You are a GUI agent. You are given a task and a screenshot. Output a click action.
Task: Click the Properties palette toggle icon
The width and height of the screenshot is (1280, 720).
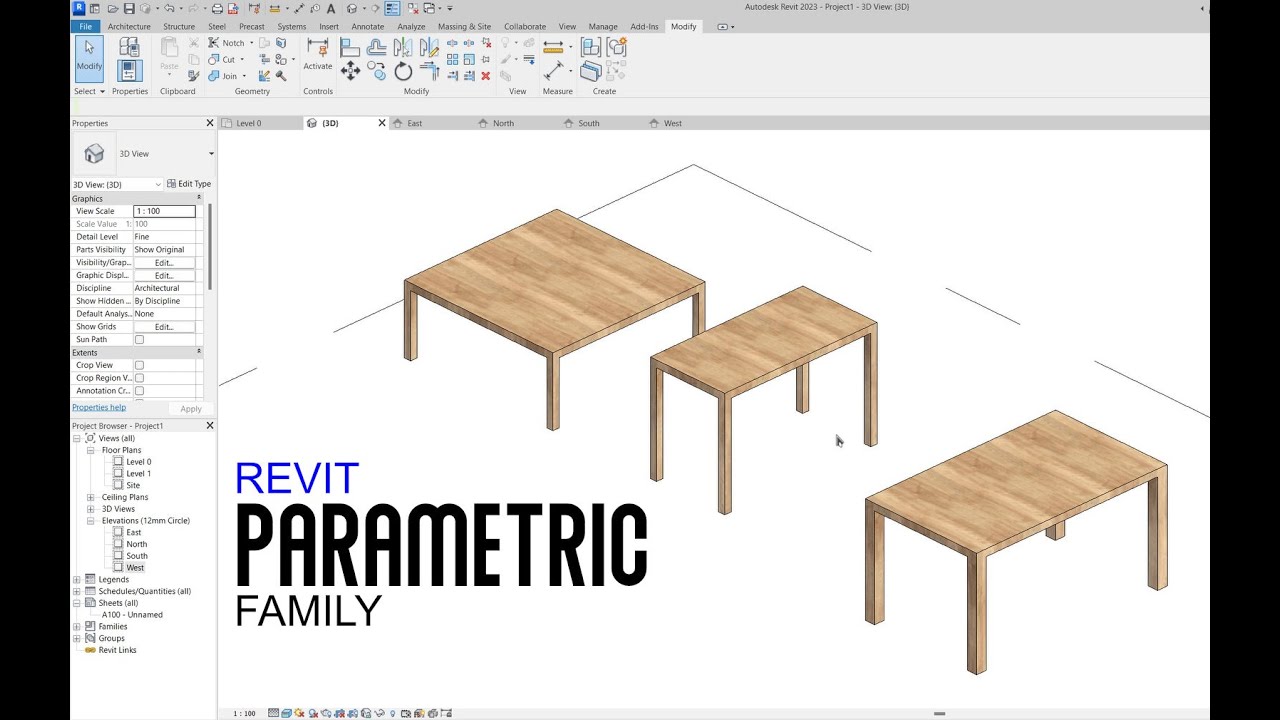pos(129,70)
